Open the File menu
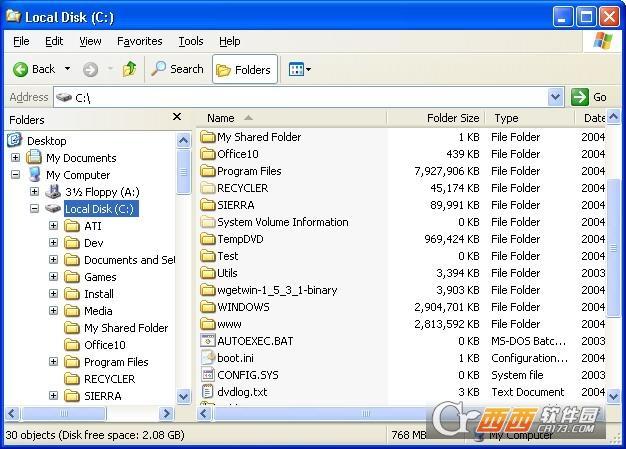 21,41
